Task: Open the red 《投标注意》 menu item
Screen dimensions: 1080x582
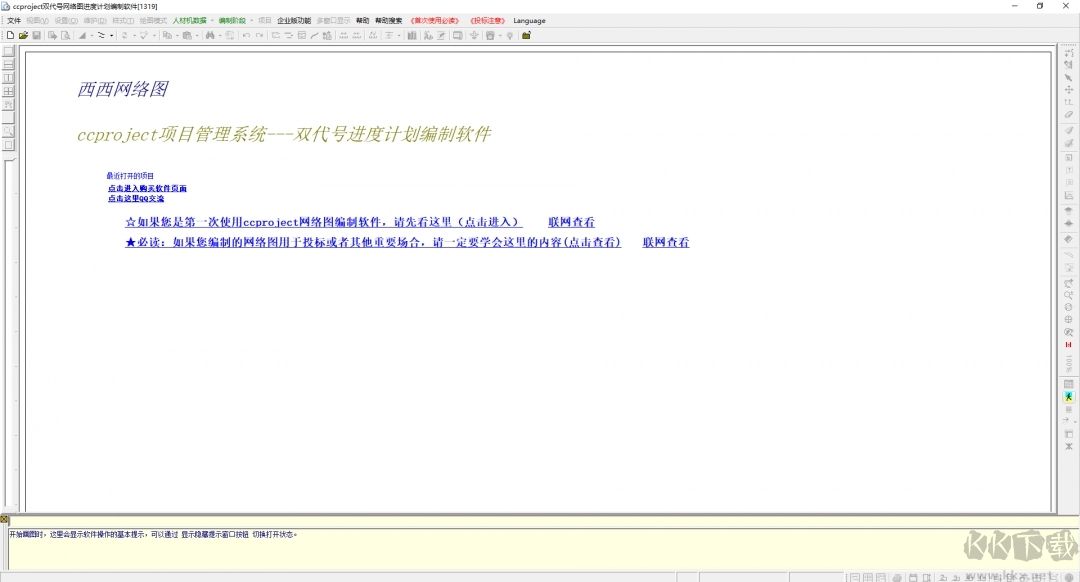Action: tap(487, 20)
